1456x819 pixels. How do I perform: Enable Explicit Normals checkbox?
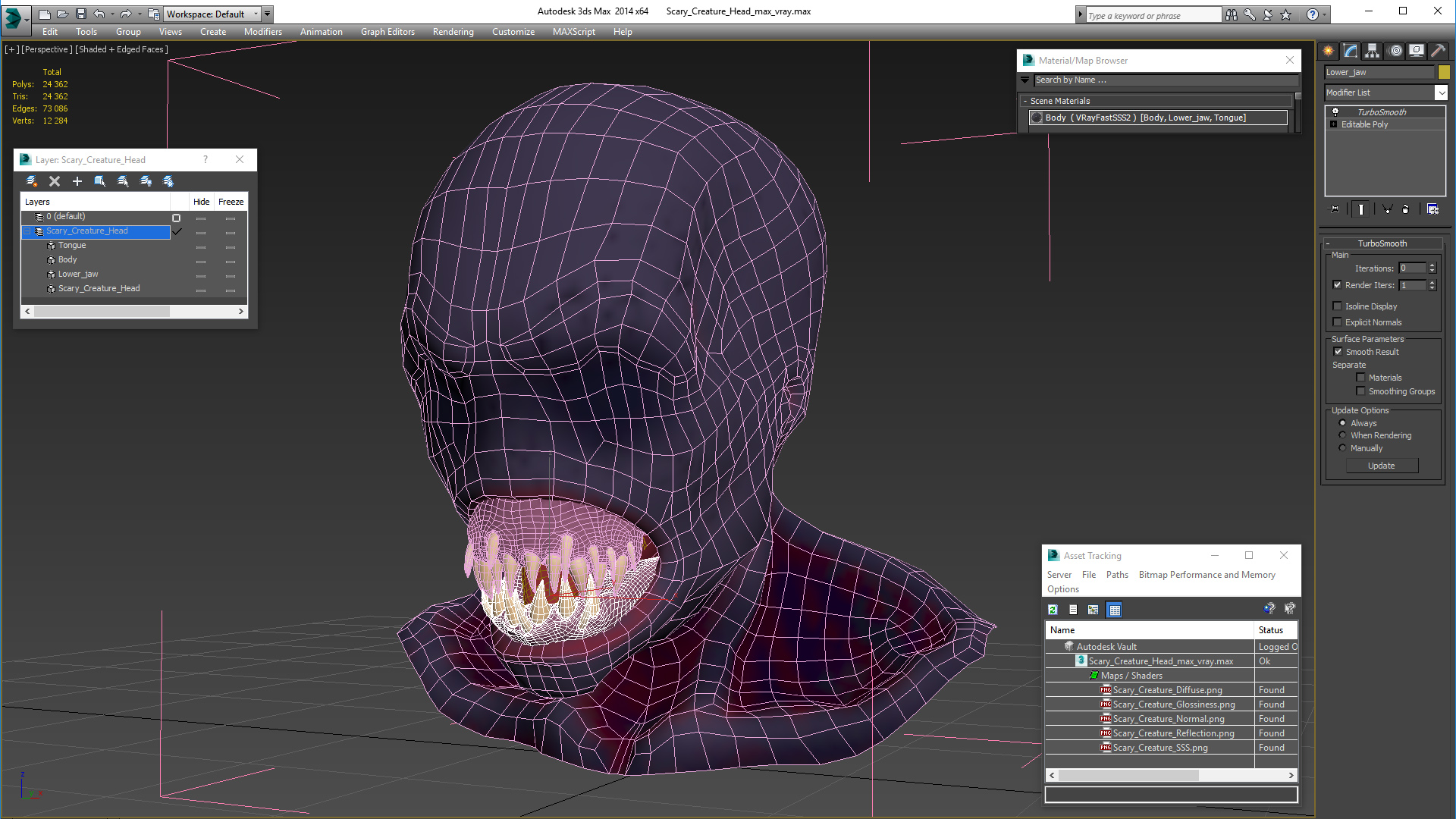[1338, 322]
